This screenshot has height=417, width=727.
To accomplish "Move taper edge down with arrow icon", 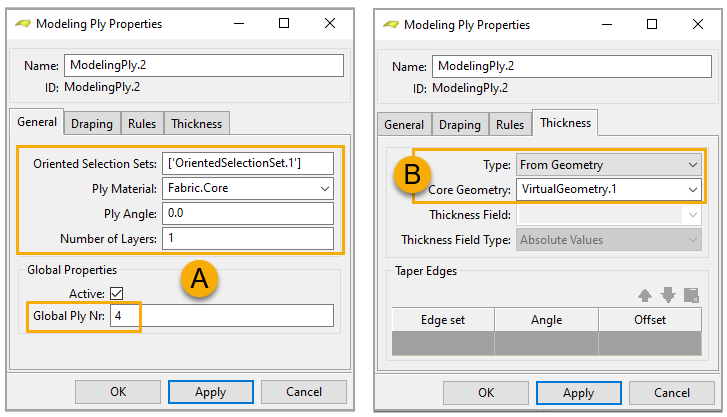I will [x=668, y=295].
